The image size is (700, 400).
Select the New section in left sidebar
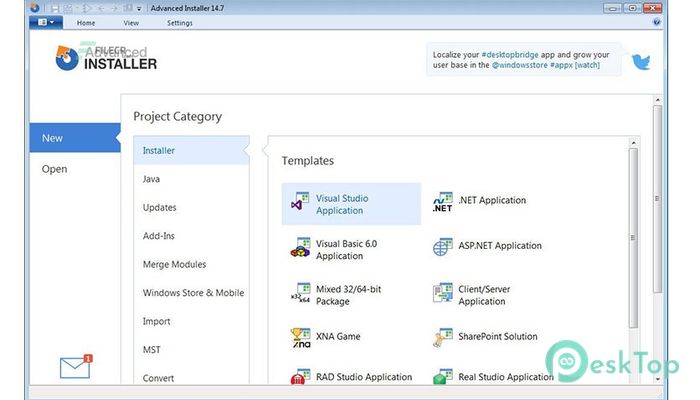click(75, 138)
